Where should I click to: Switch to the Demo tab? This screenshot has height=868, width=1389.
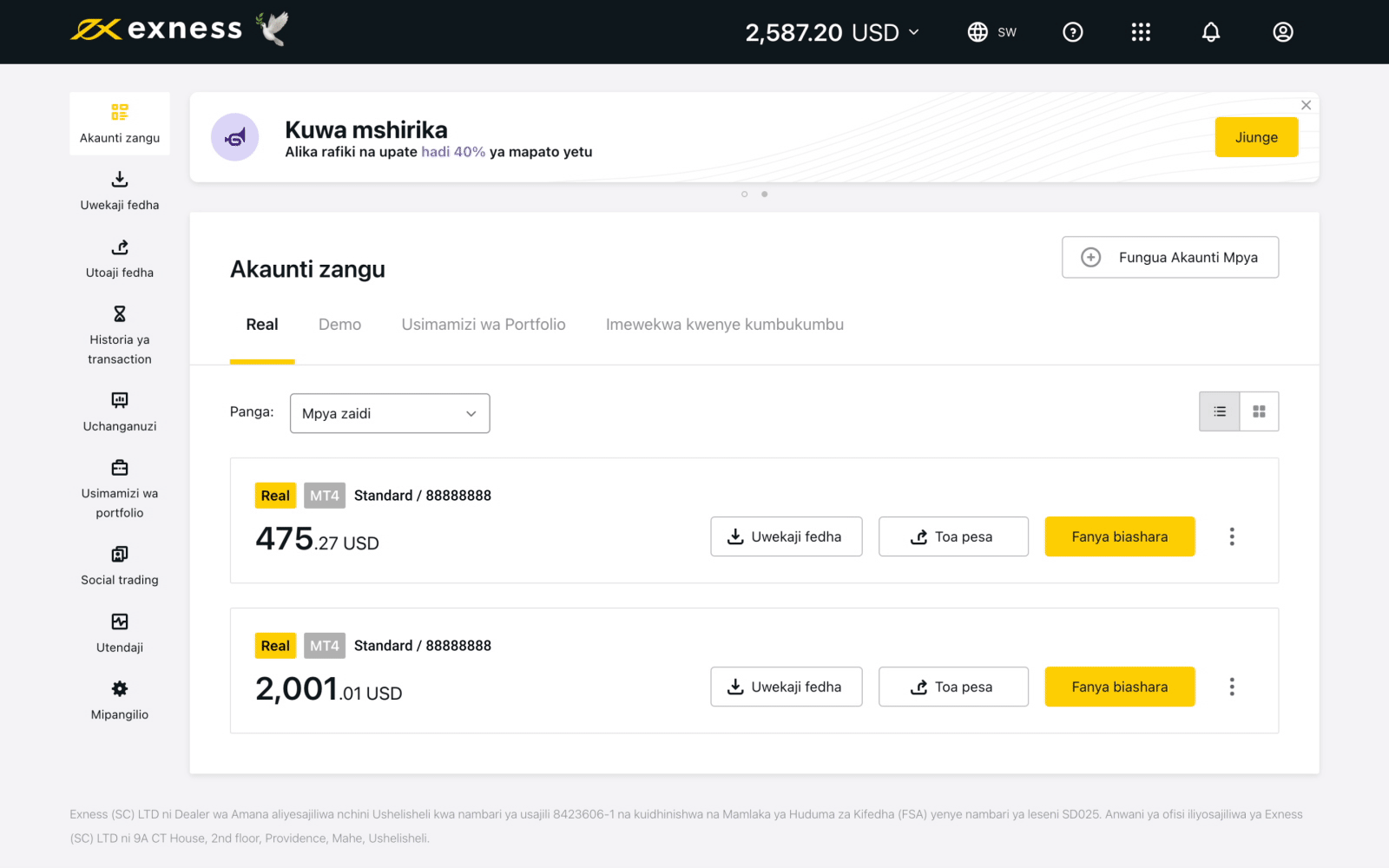coord(339,325)
